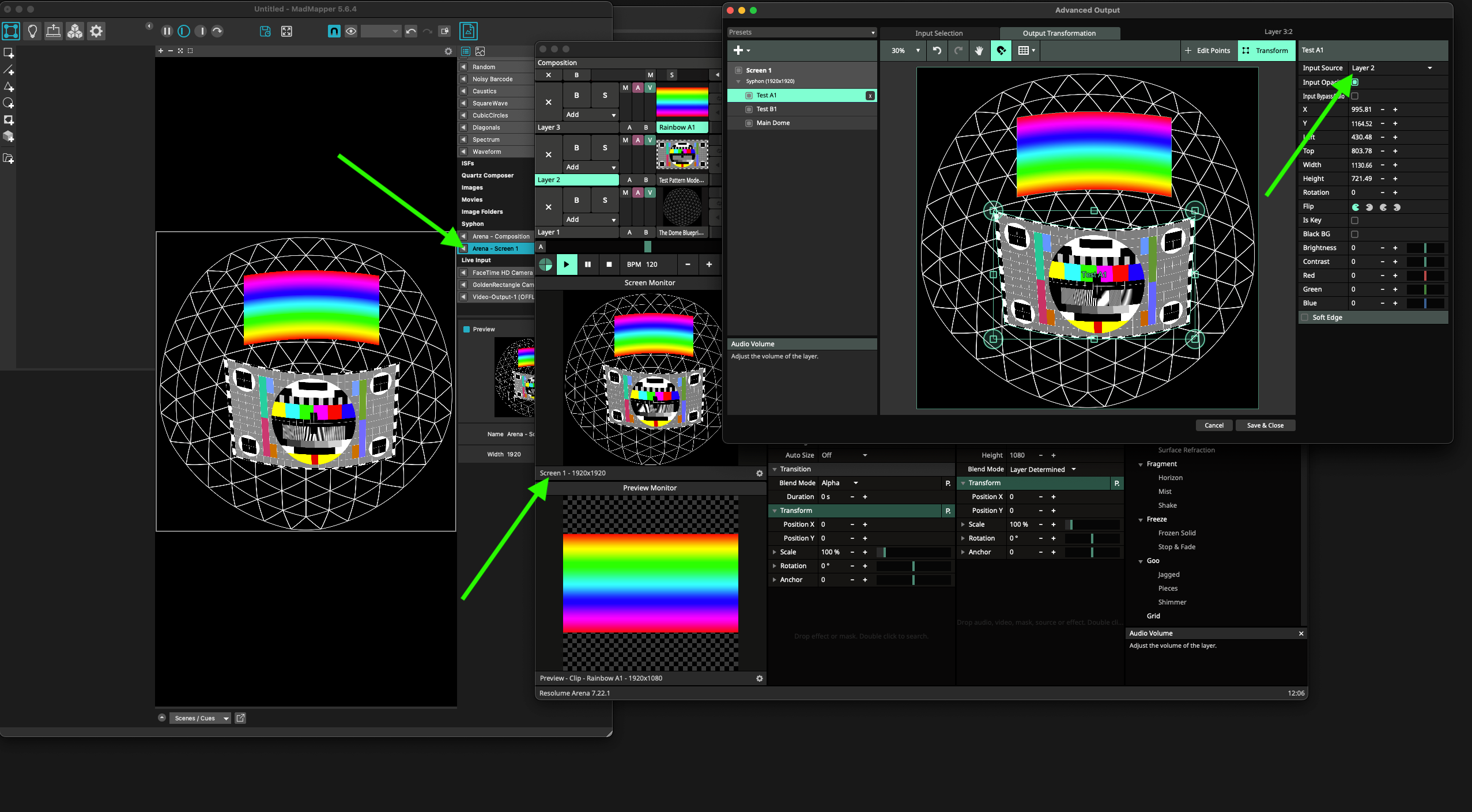
Task: Click the Save & Close button
Action: tap(1265, 425)
